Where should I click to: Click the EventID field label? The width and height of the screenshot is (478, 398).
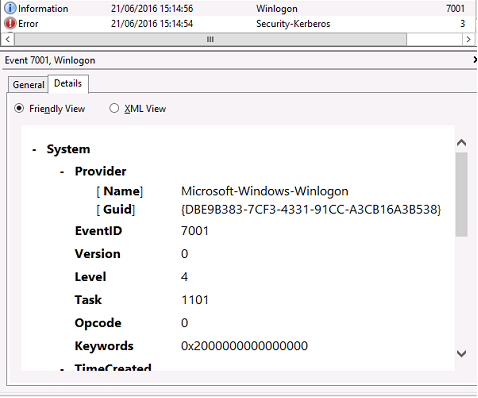click(98, 231)
